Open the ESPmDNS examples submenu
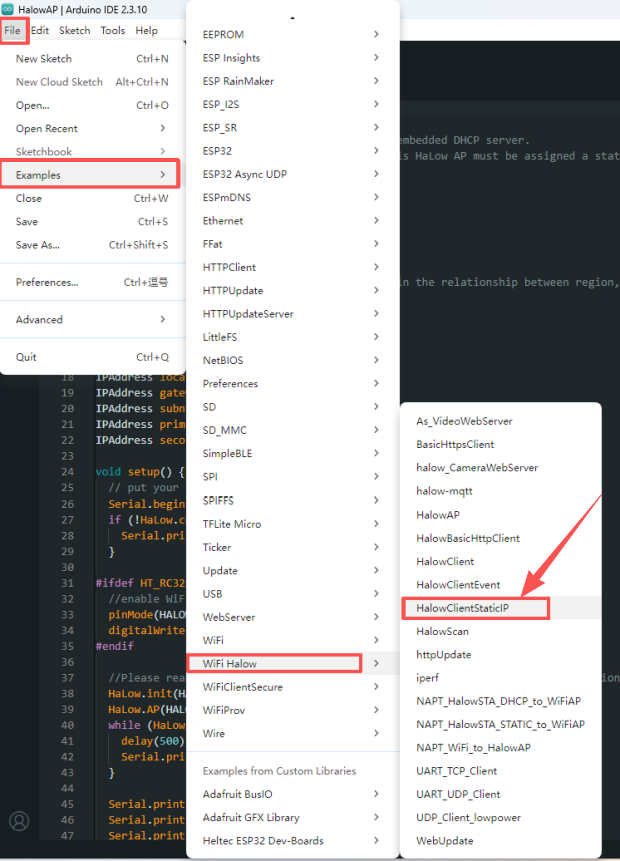Image resolution: width=620 pixels, height=861 pixels. point(292,197)
